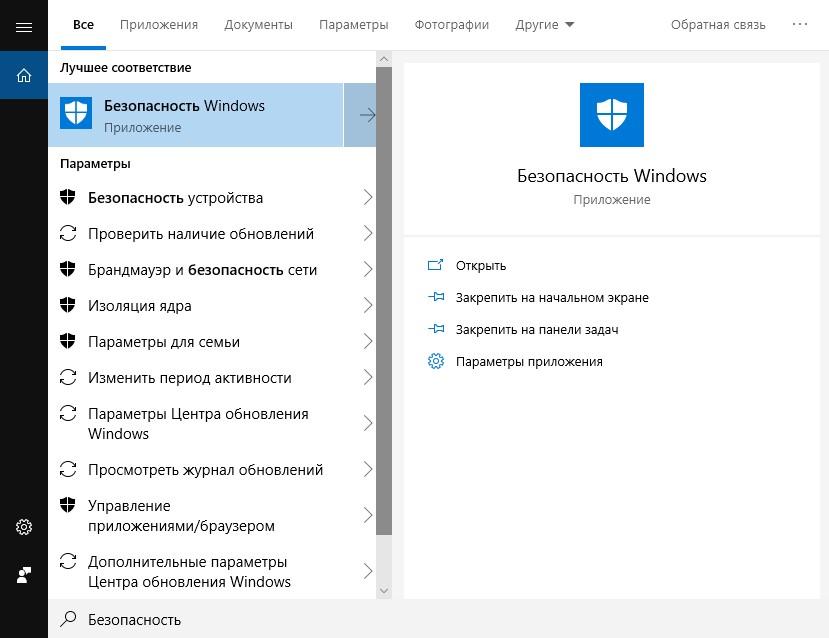Viewport: 829px width, 638px height.
Task: Click shield icon next to Параметры для семьи
Action: (x=68, y=341)
